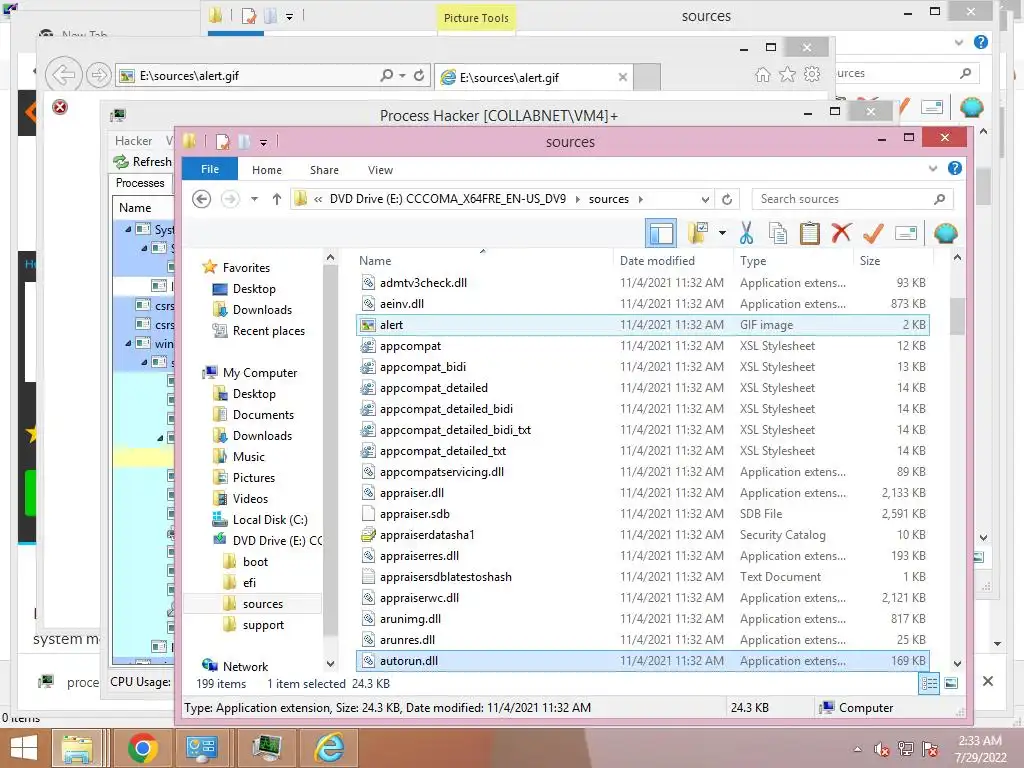The width and height of the screenshot is (1024, 768).
Task: Click the DVD Drive (E:) breadcrumb segment
Action: [447, 199]
